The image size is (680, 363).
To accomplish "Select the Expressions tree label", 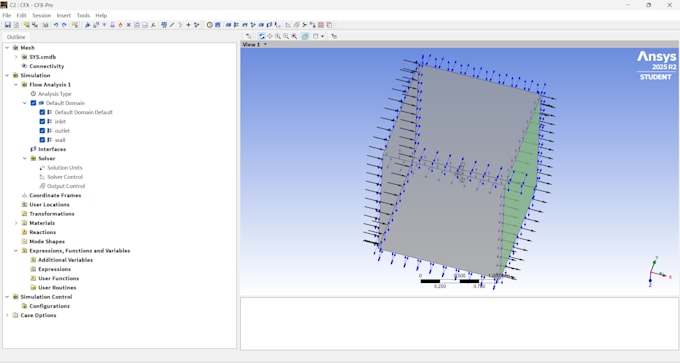I will (54, 269).
